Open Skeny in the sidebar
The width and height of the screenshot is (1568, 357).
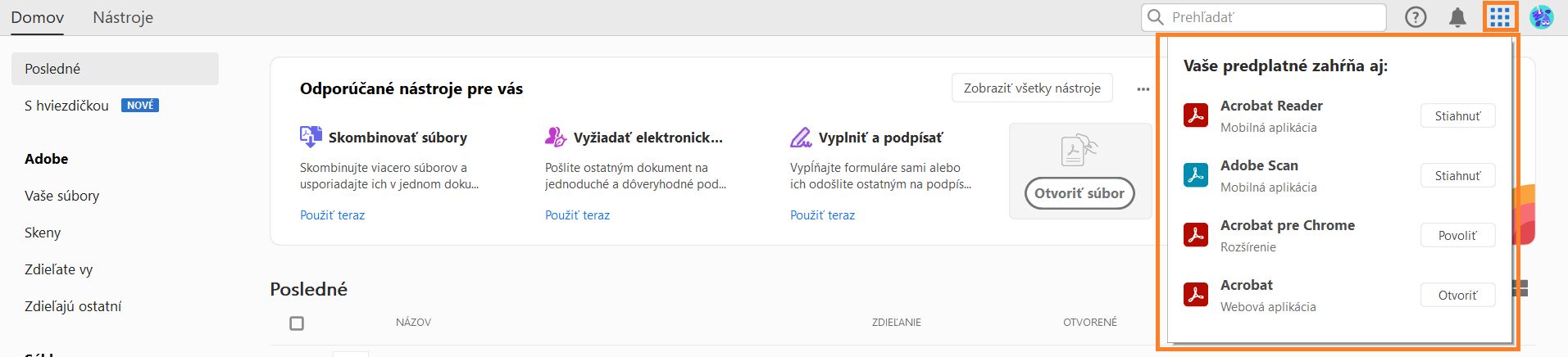pyautogui.click(x=43, y=233)
